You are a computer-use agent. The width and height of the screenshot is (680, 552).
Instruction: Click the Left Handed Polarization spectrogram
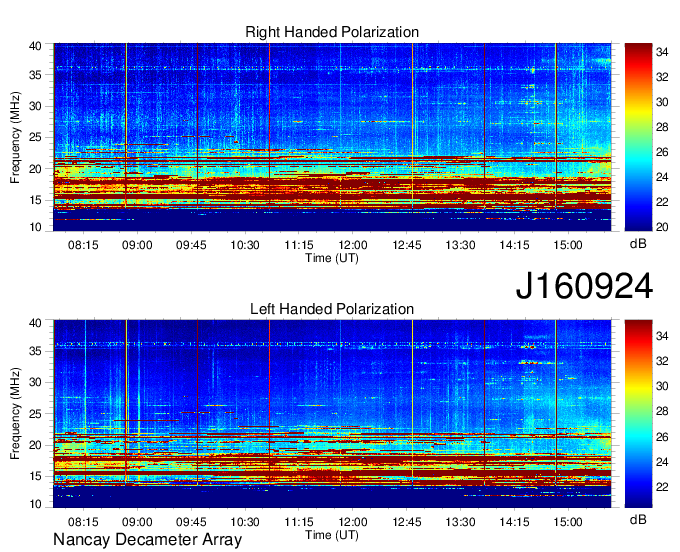pyautogui.click(x=332, y=414)
